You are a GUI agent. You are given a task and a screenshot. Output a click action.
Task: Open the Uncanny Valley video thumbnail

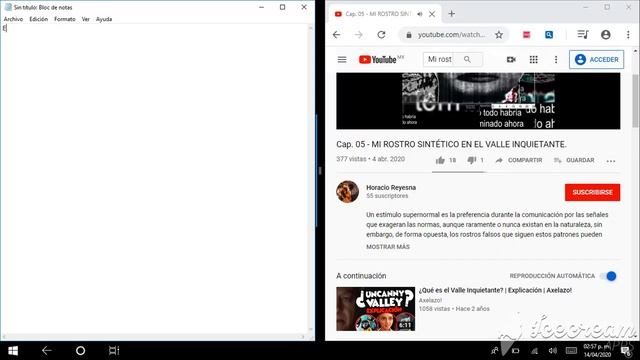[x=376, y=309]
